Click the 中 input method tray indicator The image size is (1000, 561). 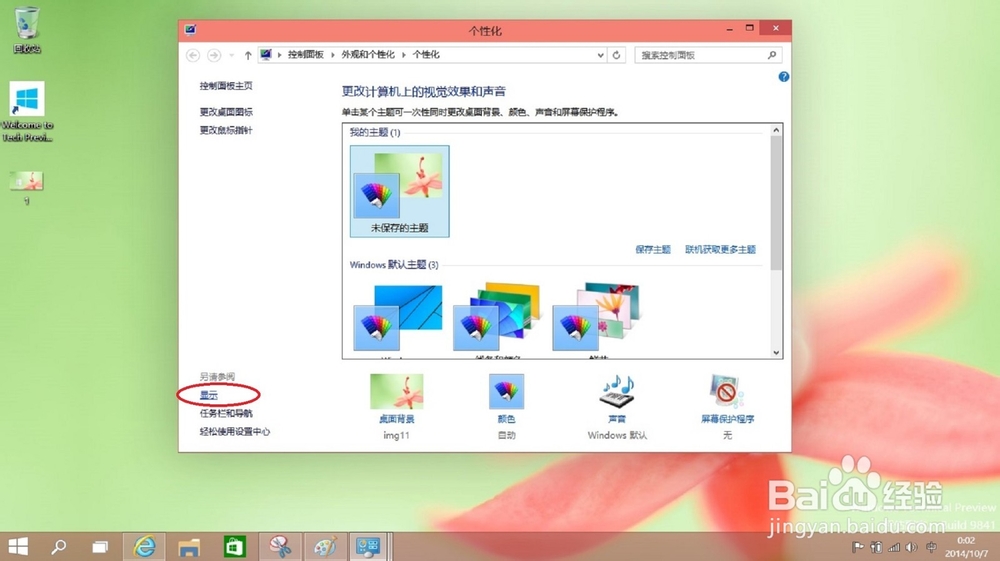click(x=932, y=547)
